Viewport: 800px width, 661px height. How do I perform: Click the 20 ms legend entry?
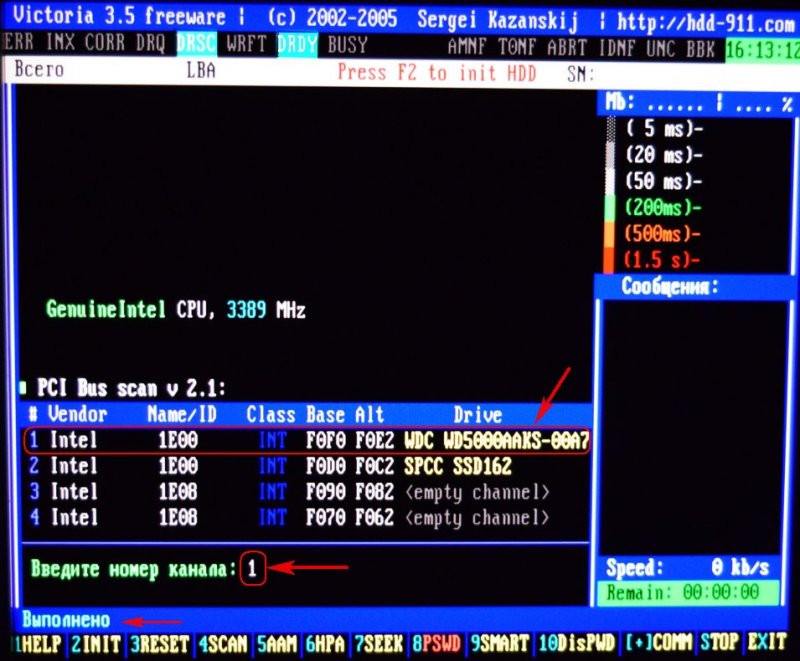click(664, 154)
